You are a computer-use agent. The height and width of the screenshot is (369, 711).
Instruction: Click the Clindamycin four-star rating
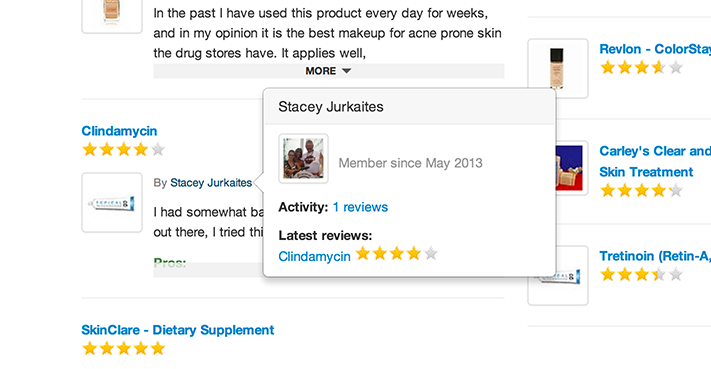coord(123,150)
